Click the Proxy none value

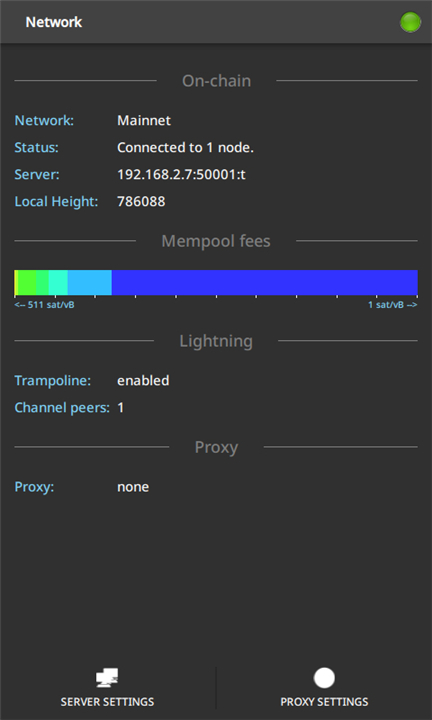coord(133,487)
